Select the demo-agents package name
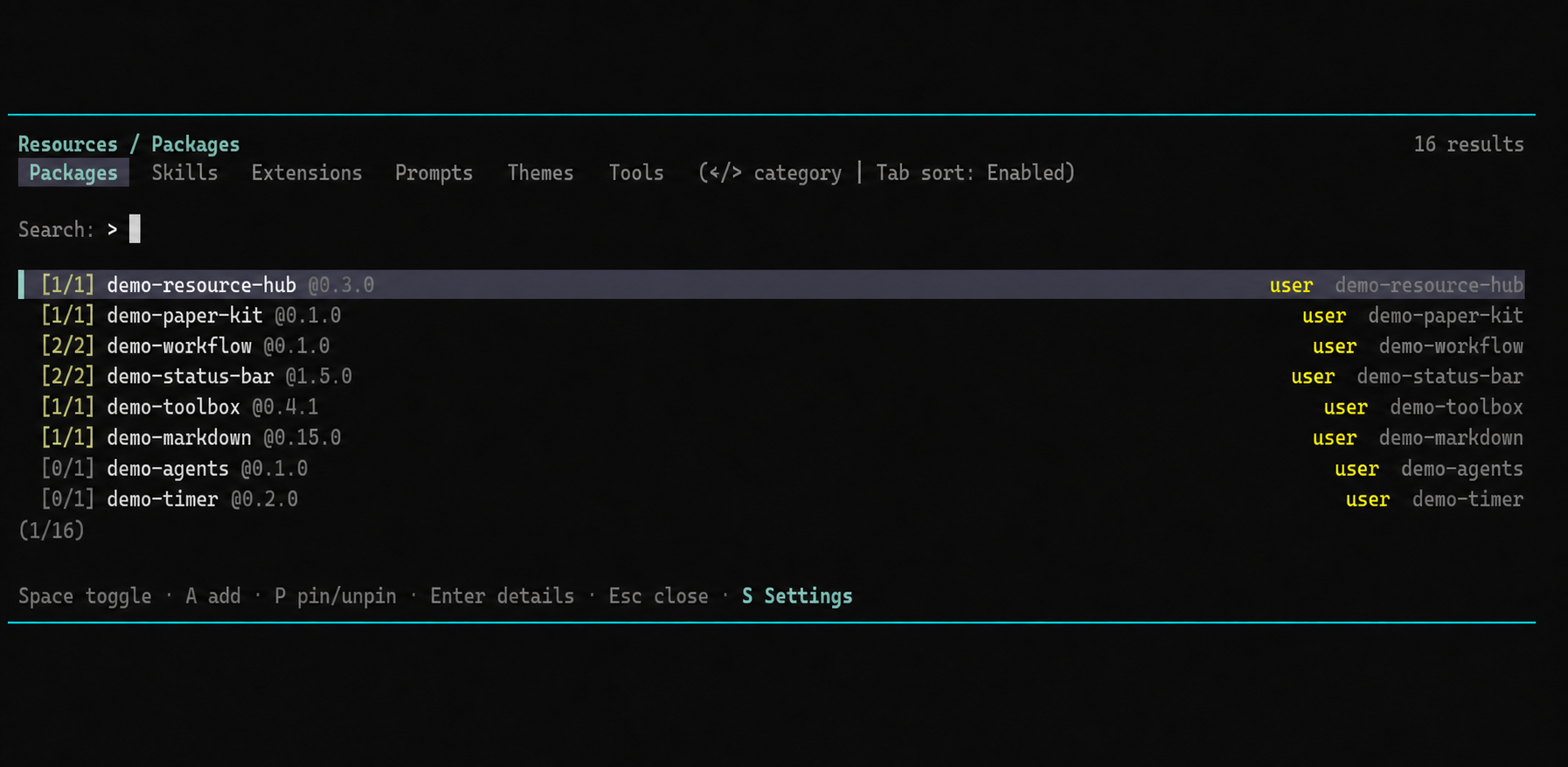Screen dimensions: 1568x767 click(168, 469)
